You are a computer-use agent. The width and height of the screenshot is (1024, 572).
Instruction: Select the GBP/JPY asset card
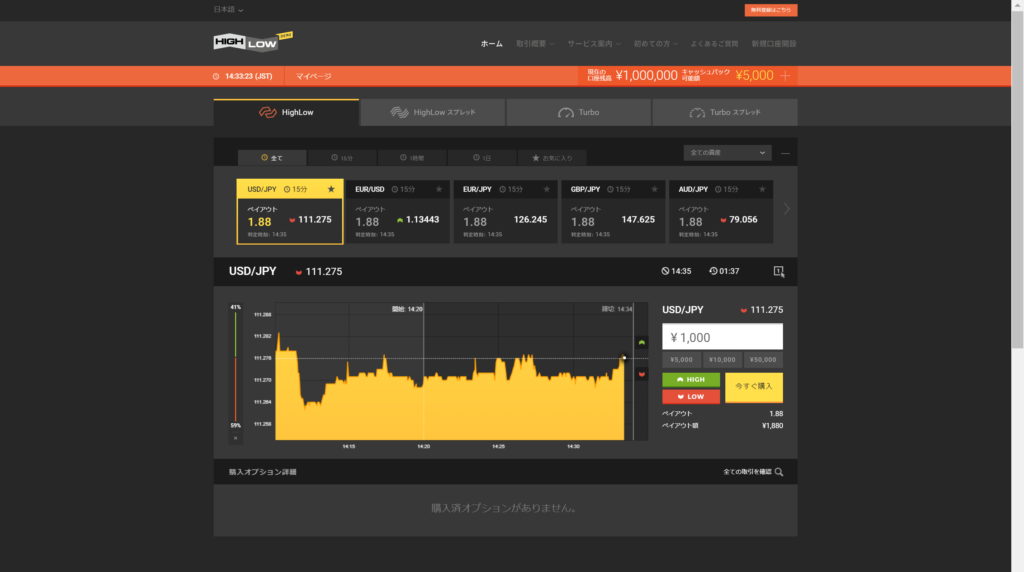(x=613, y=212)
